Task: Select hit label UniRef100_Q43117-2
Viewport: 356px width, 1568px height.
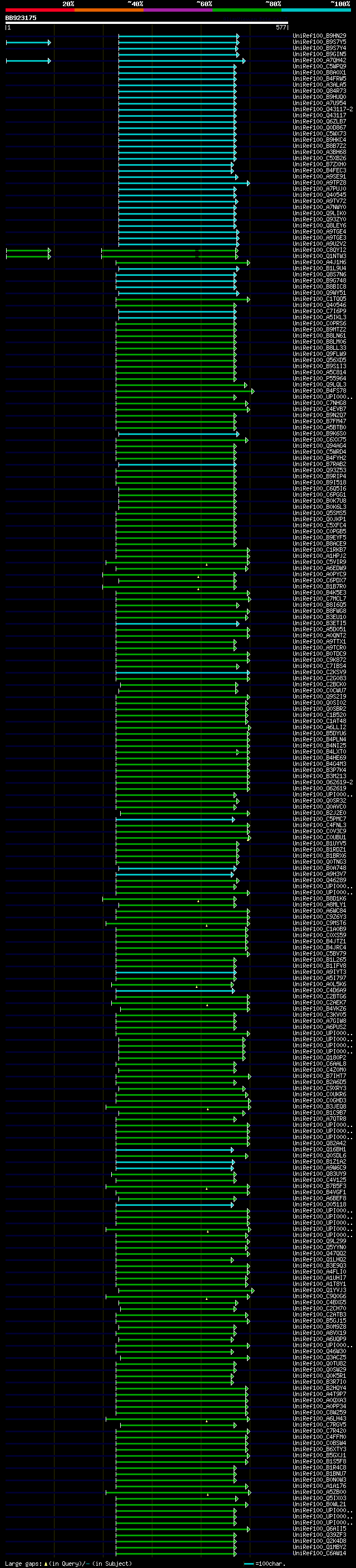Action: tap(323, 109)
